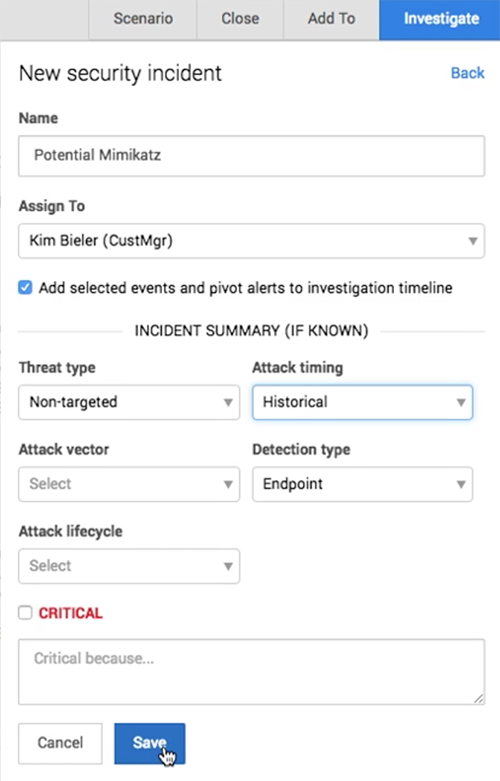
Task: Open the Endpoint detection type dropdown
Action: 363,484
